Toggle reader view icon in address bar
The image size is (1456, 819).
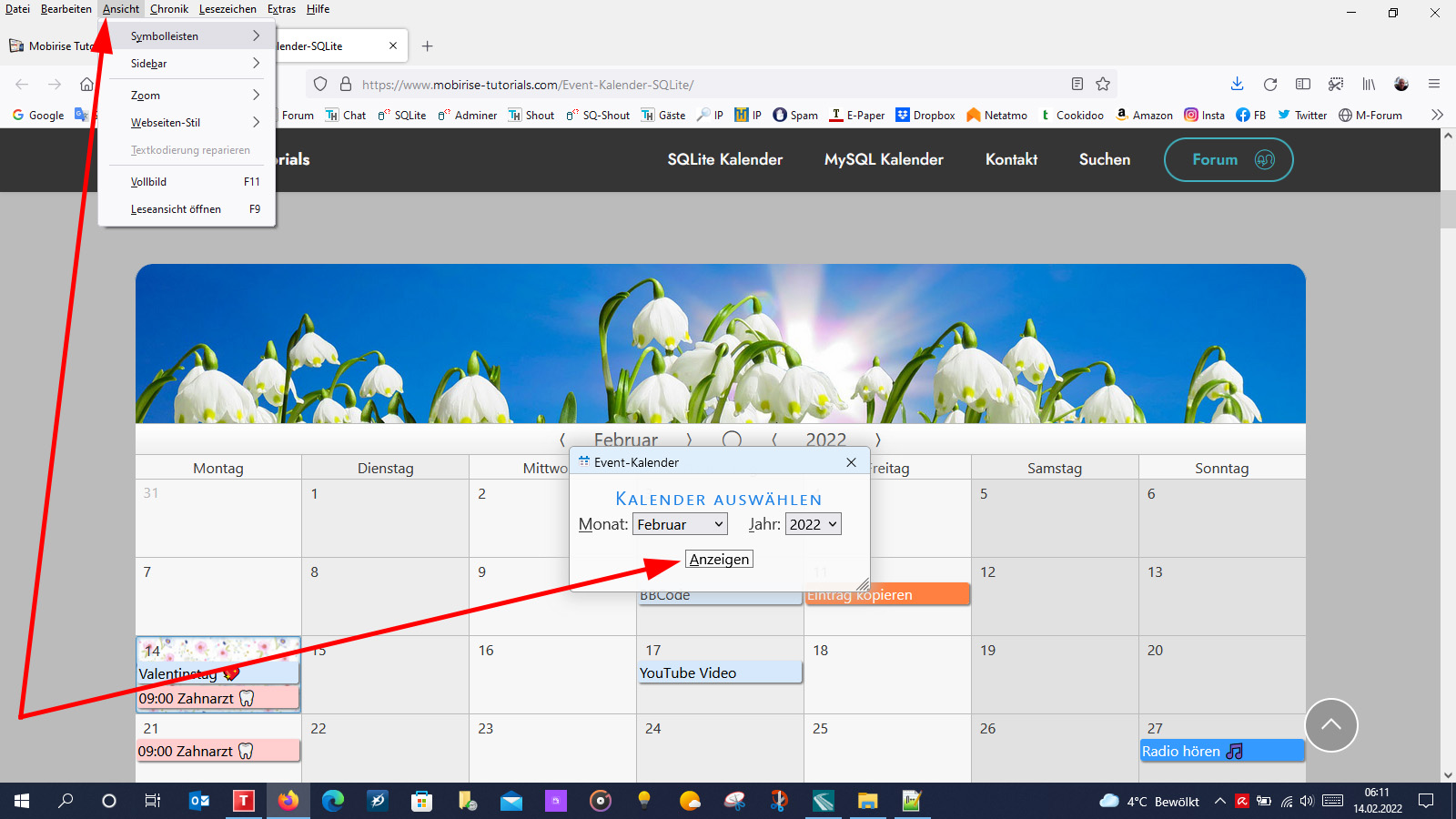(1077, 85)
